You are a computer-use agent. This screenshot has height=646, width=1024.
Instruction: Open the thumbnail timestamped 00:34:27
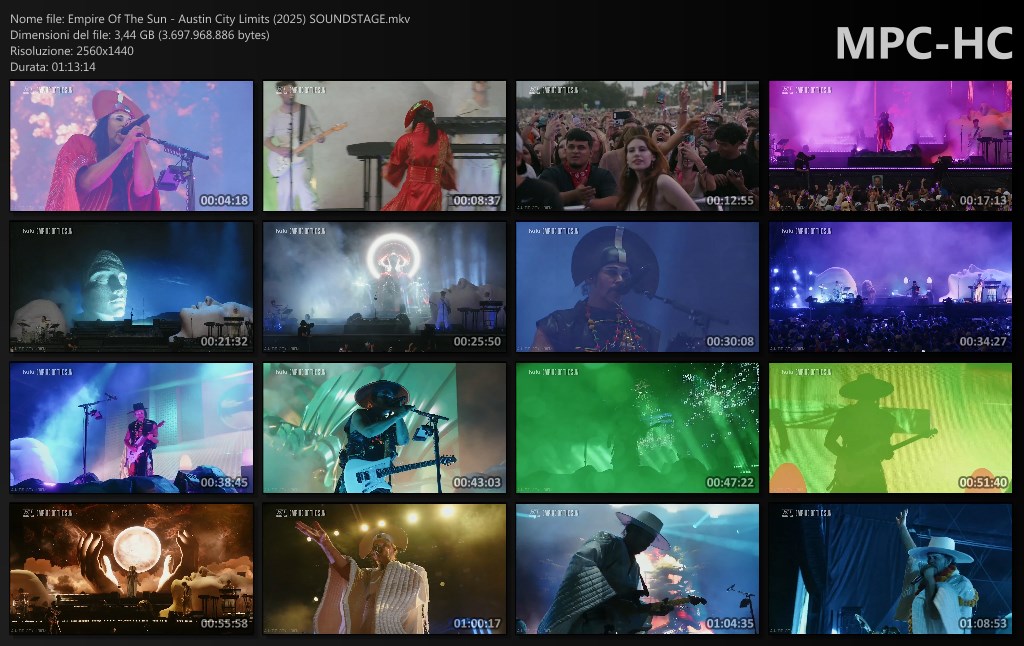(890, 287)
